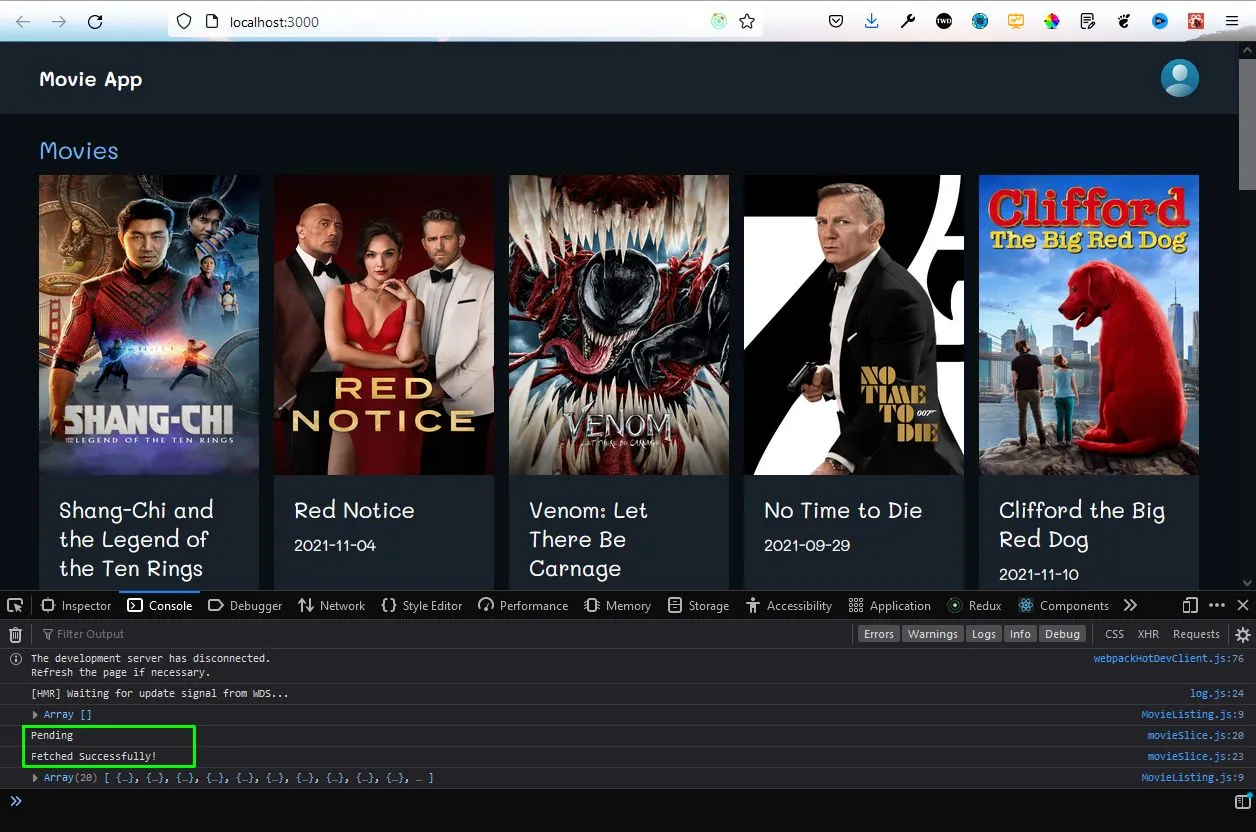Image resolution: width=1256 pixels, height=832 pixels.
Task: Open the Inspector tab
Action: click(x=76, y=605)
